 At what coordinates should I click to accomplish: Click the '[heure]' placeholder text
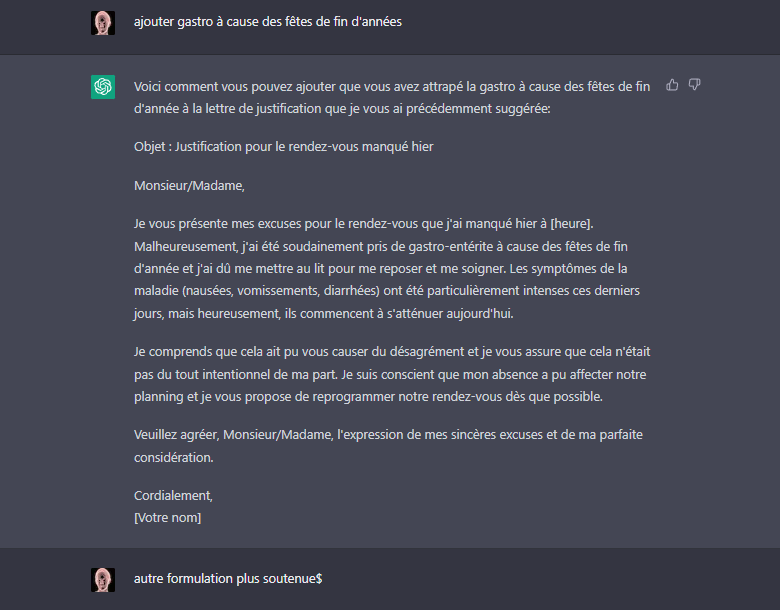coord(572,224)
